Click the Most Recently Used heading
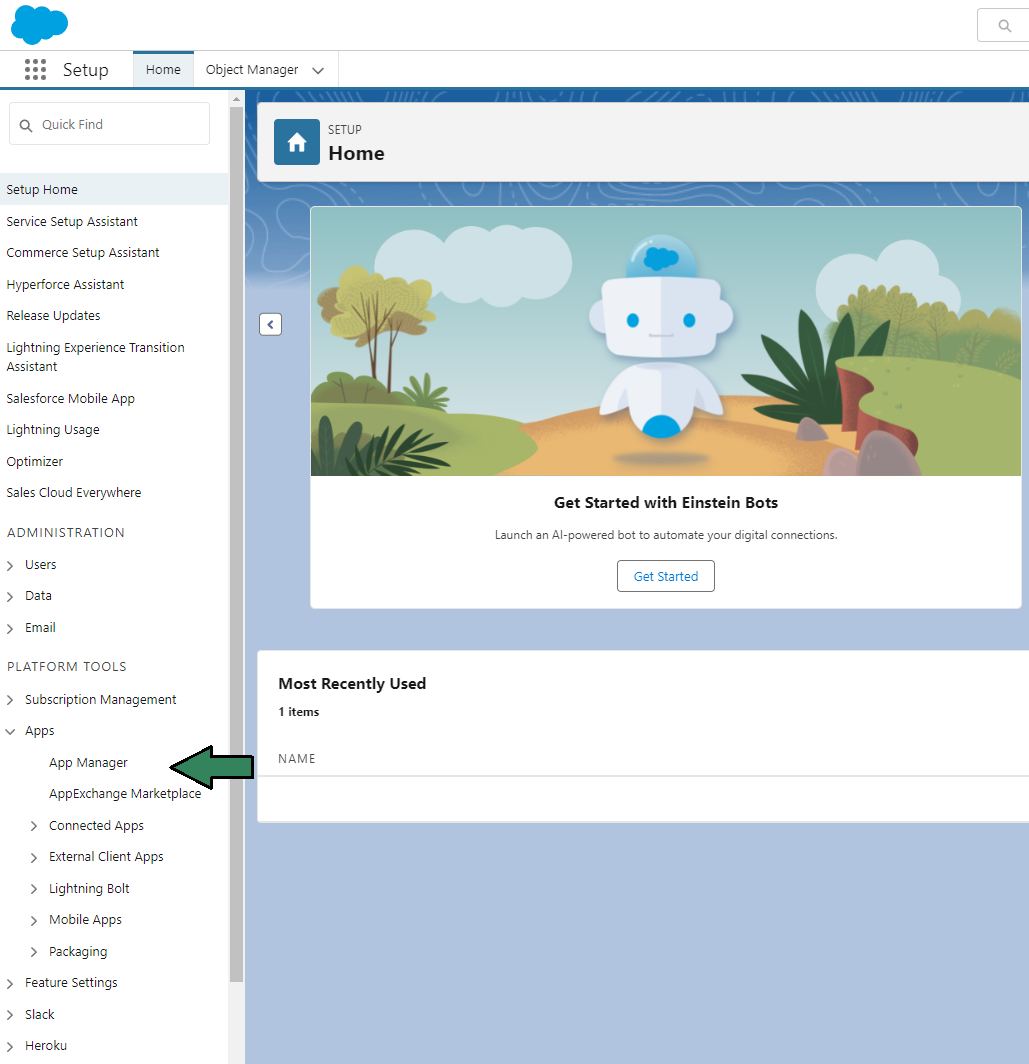Viewport: 1029px width, 1064px height. (352, 683)
